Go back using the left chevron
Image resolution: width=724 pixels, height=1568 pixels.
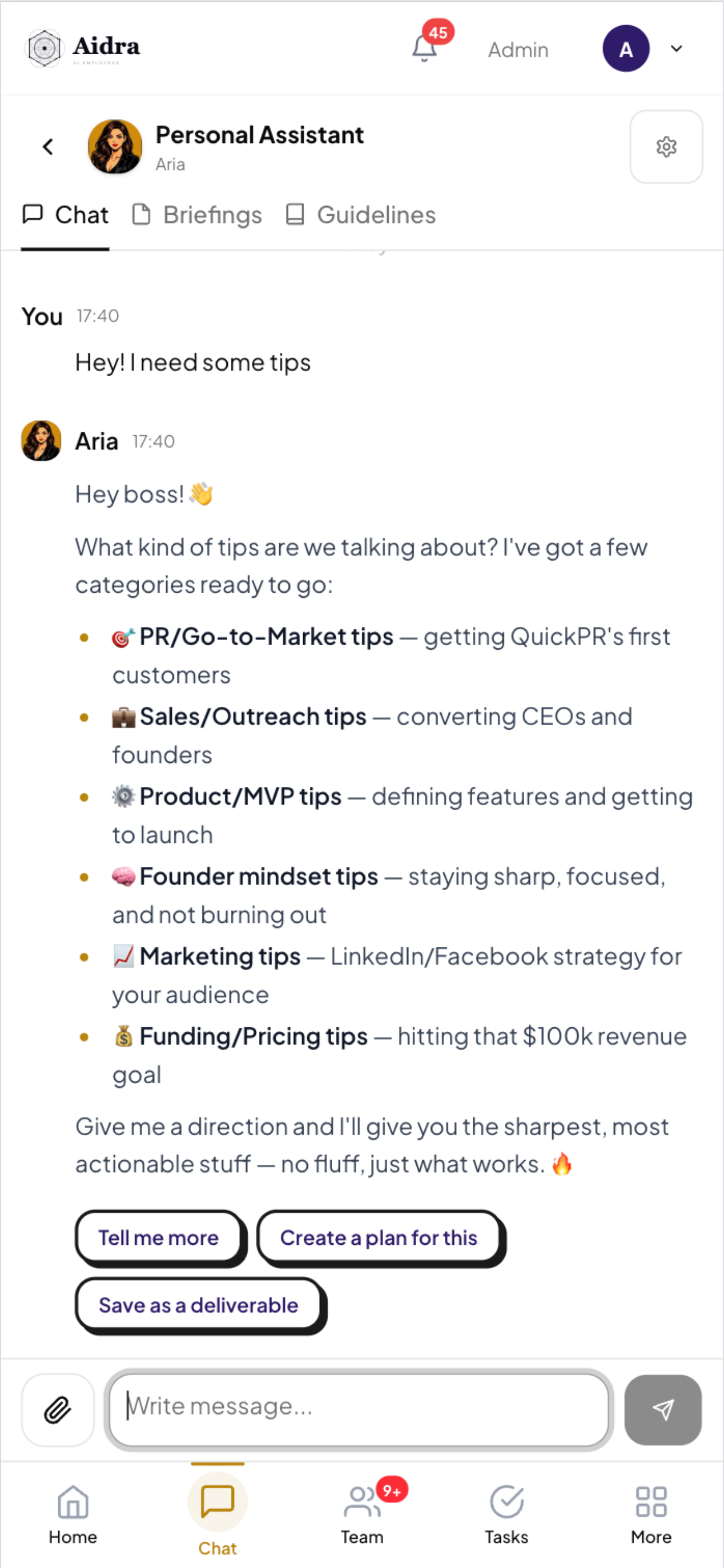47,146
